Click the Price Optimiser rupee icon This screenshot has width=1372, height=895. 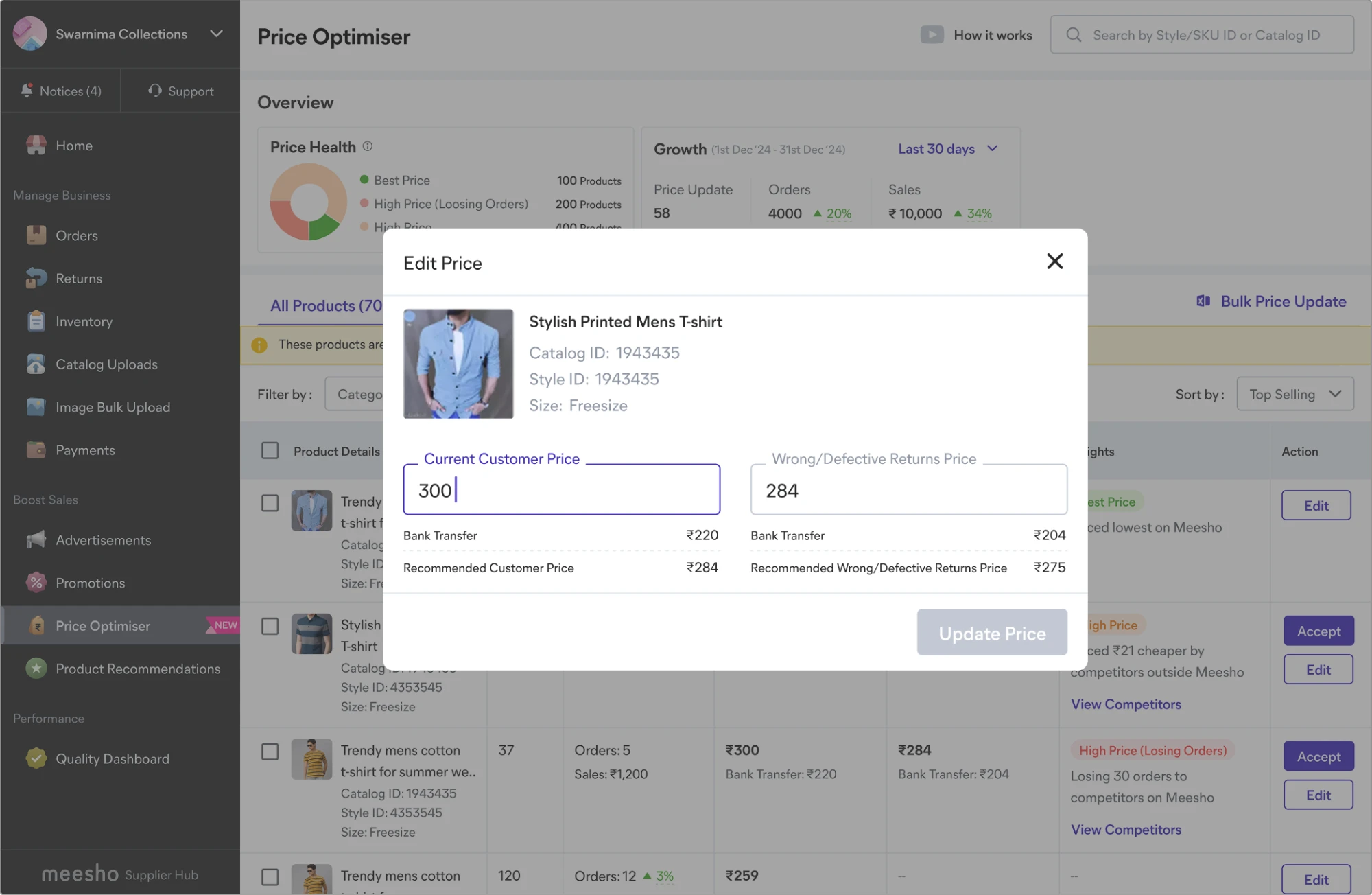38,625
